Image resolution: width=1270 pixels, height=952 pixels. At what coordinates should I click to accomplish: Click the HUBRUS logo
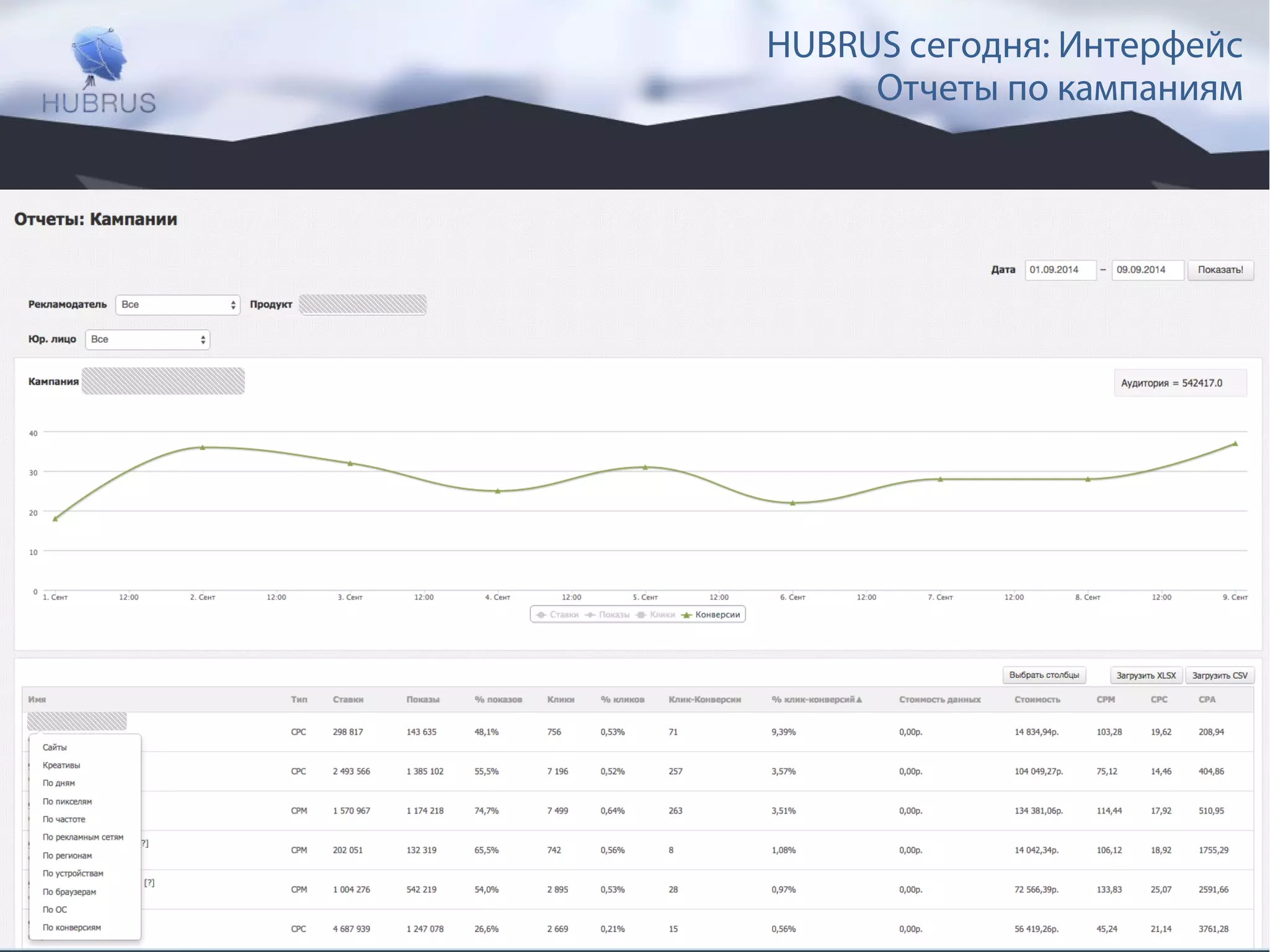tap(99, 70)
